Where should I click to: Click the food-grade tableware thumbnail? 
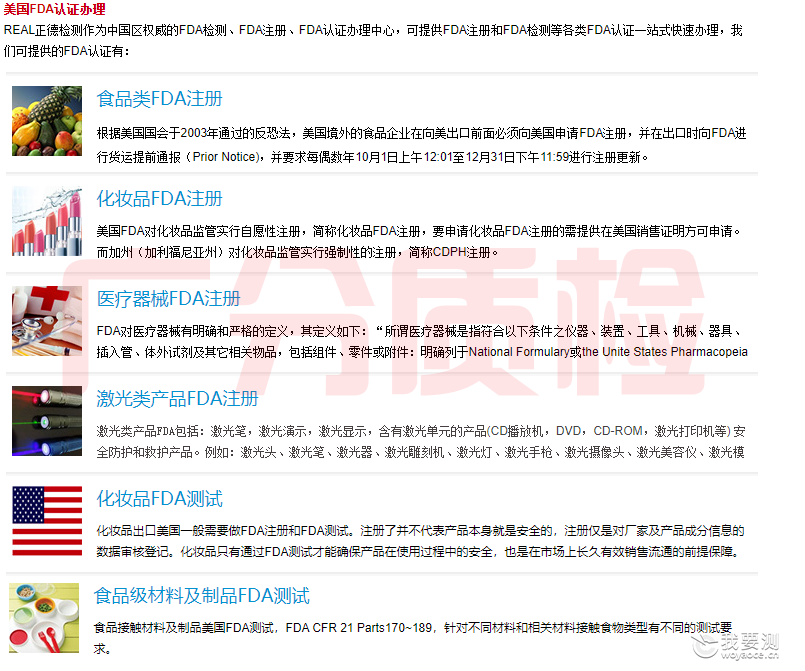pos(44,618)
